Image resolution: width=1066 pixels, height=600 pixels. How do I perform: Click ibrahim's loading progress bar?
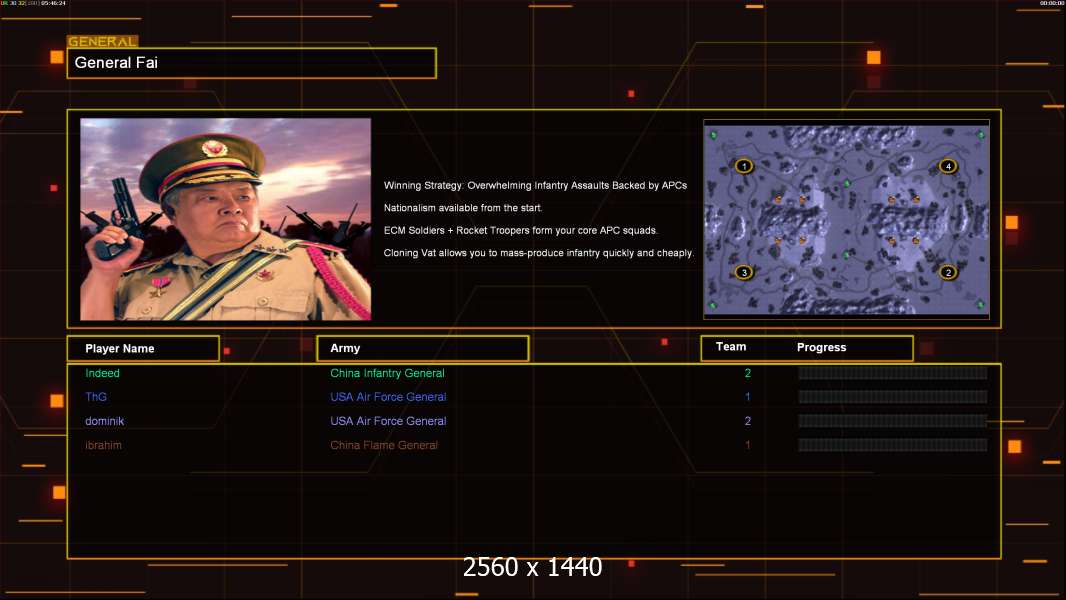pos(892,445)
